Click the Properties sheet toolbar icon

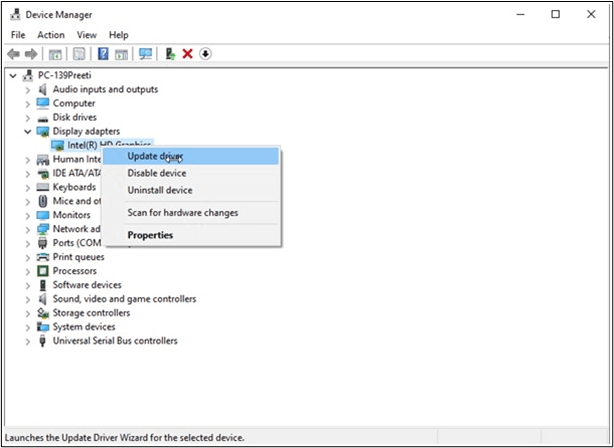[x=79, y=54]
